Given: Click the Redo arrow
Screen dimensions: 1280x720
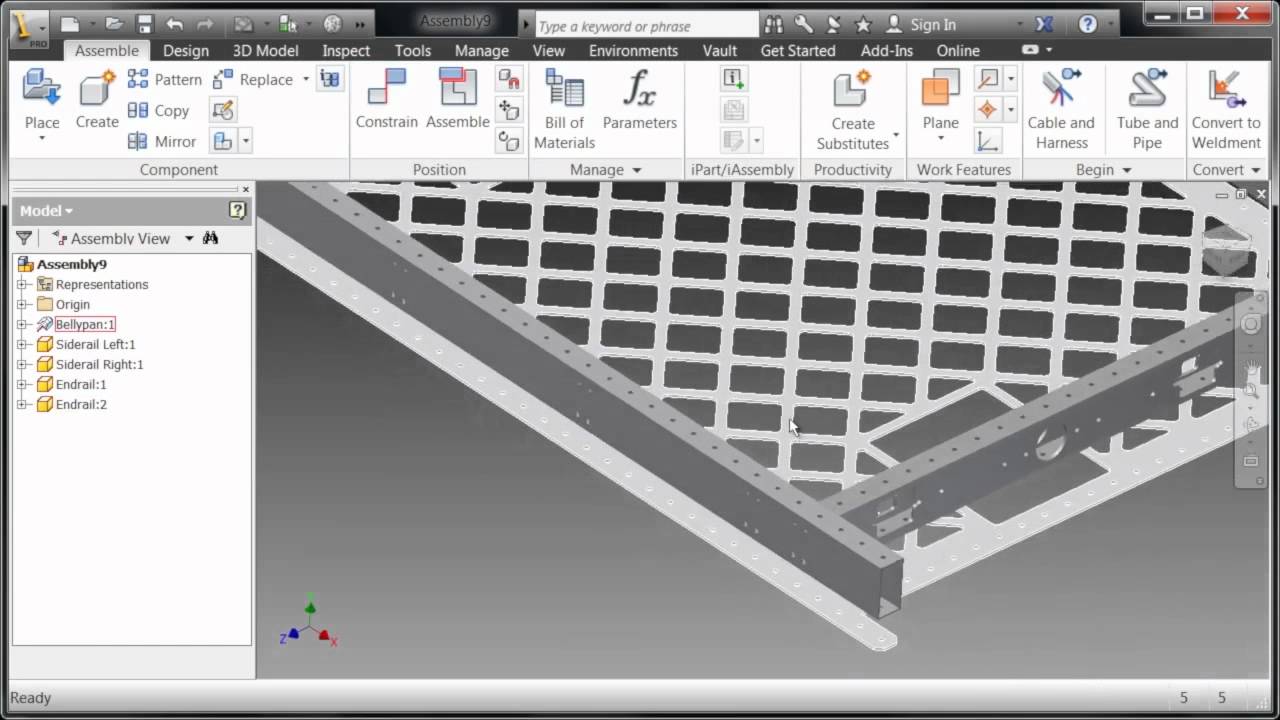Looking at the screenshot, I should tap(205, 24).
